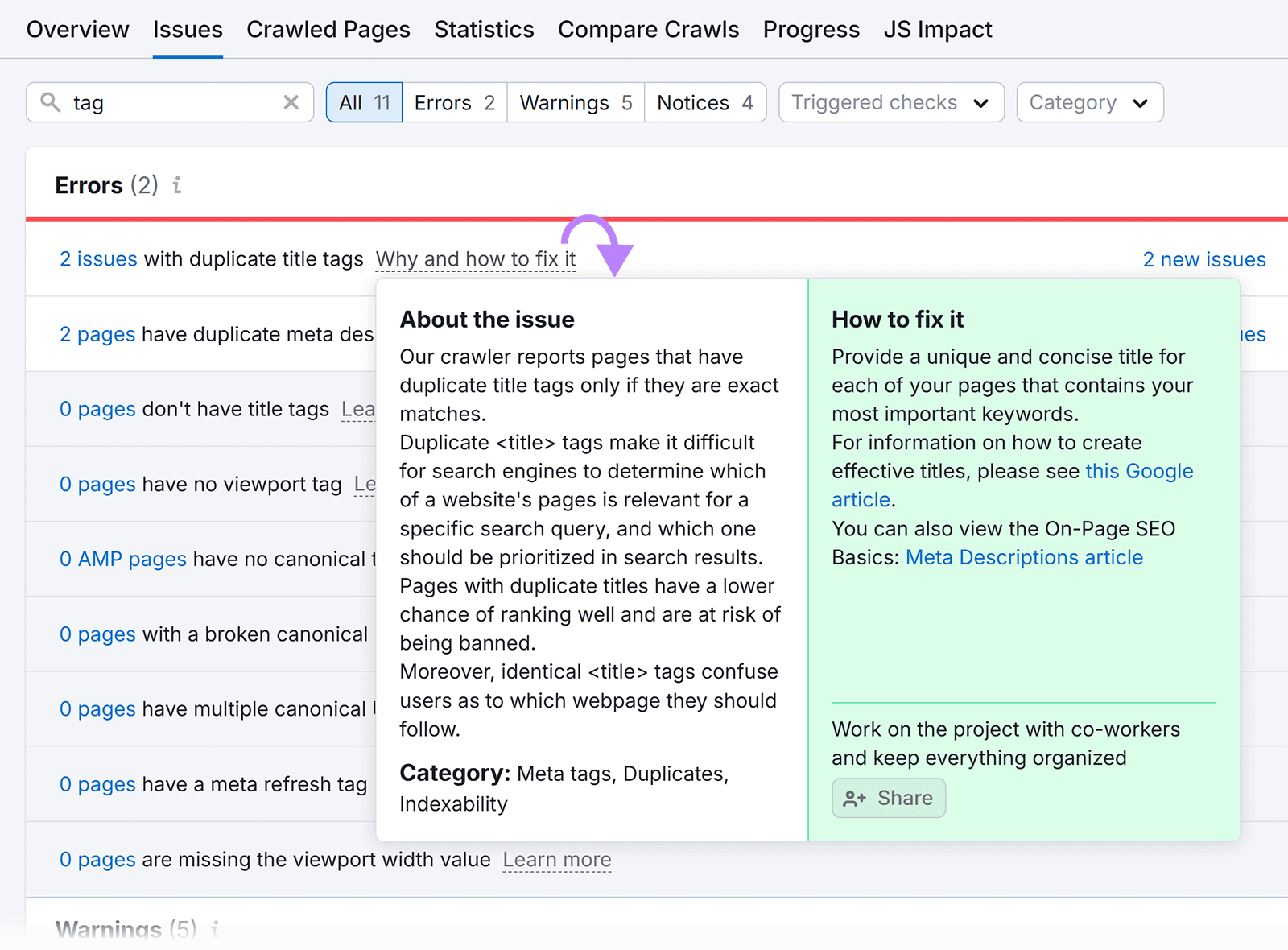The height and width of the screenshot is (950, 1288).
Task: Open "Why and how to fix it"
Action: click(475, 258)
